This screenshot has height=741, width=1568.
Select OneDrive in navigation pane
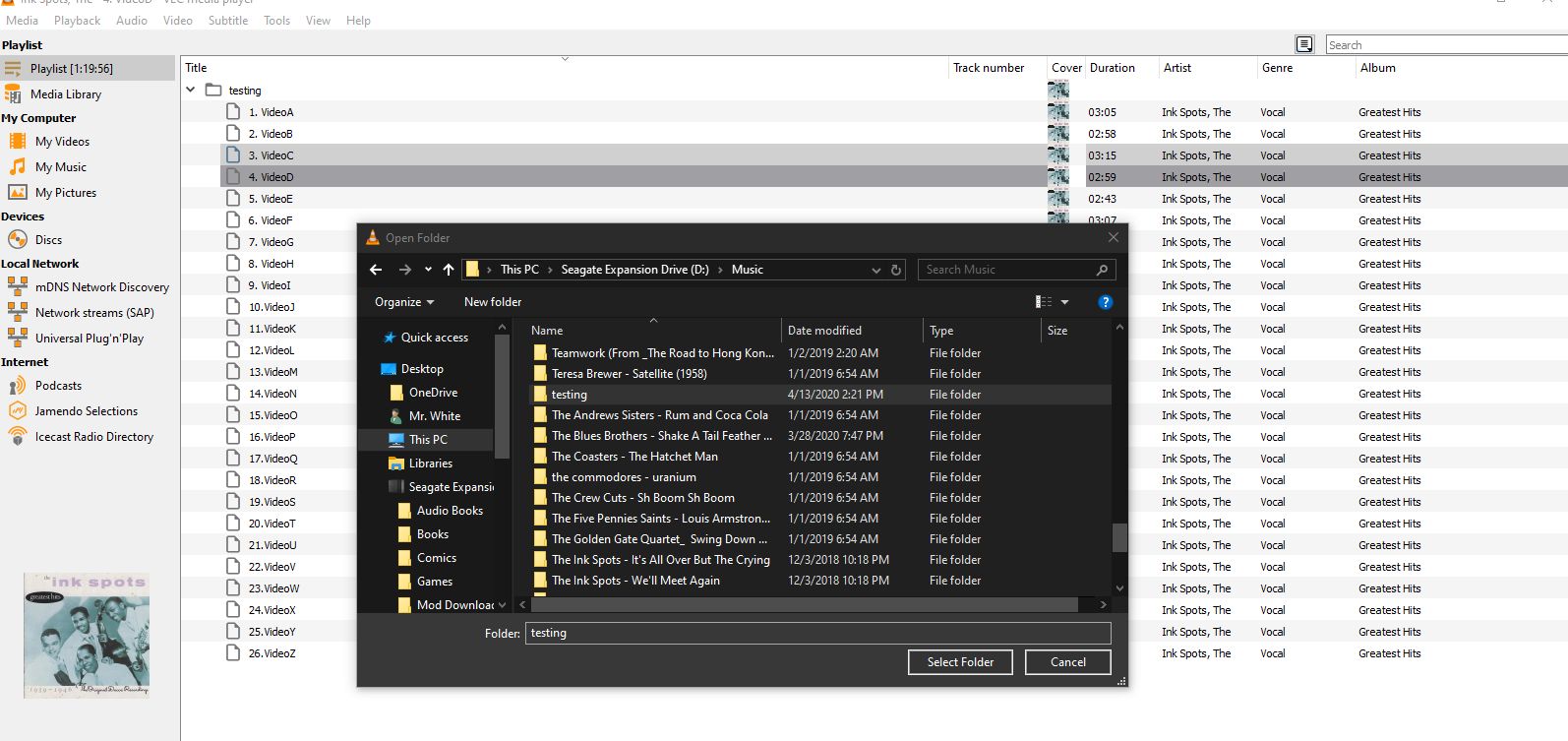click(433, 393)
